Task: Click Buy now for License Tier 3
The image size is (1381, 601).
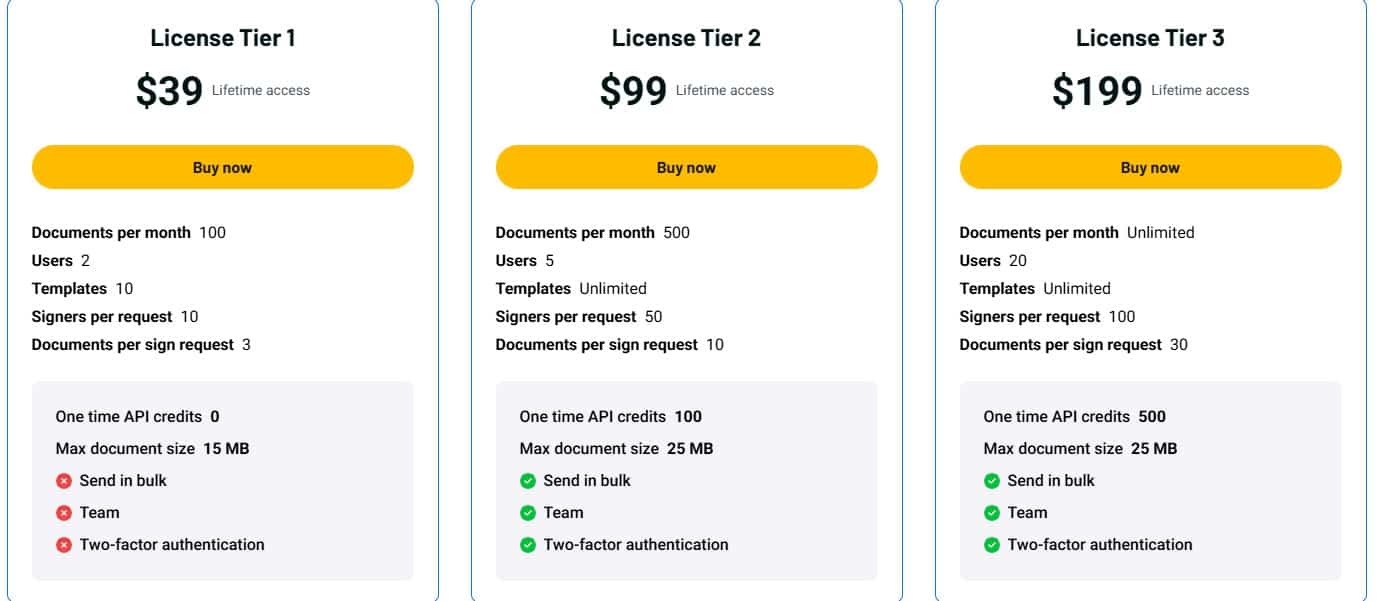Action: click(1151, 167)
